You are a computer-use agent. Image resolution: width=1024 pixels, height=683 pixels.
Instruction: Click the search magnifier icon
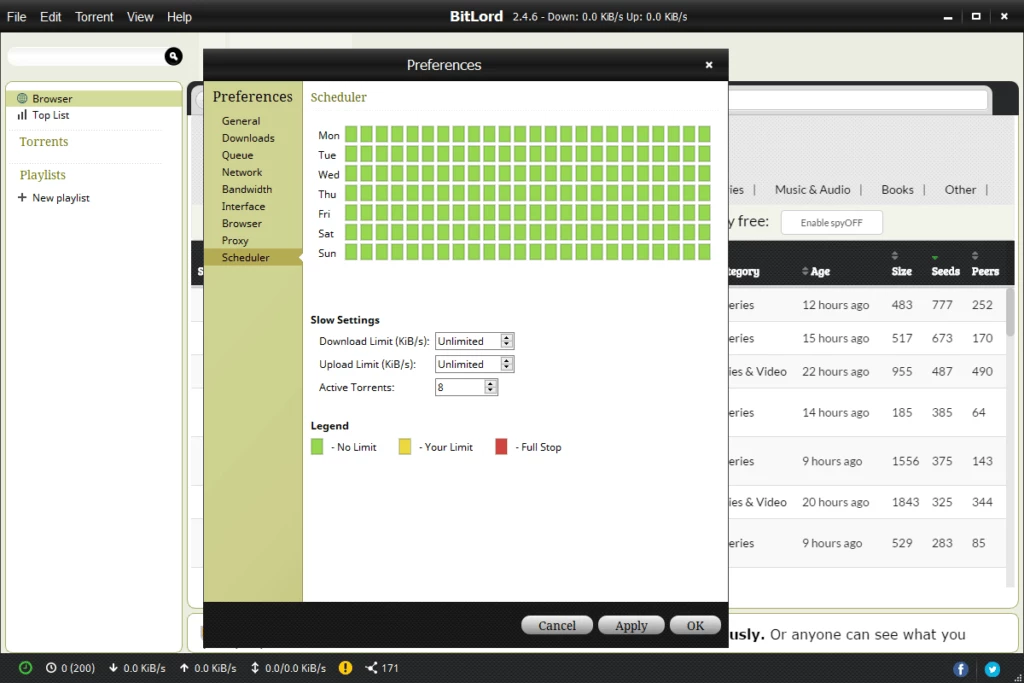pos(173,57)
